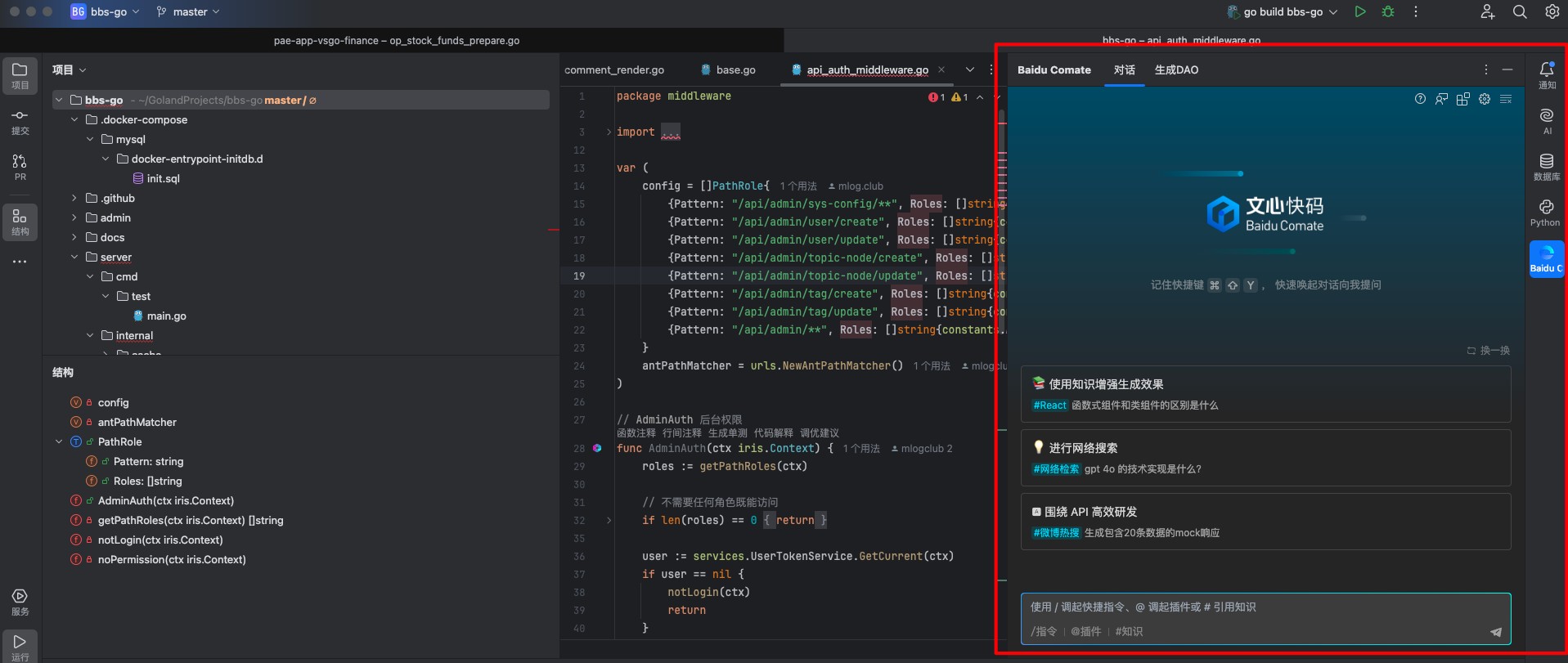Expand the folded import block
This screenshot has width=1568, height=663.
(x=609, y=132)
